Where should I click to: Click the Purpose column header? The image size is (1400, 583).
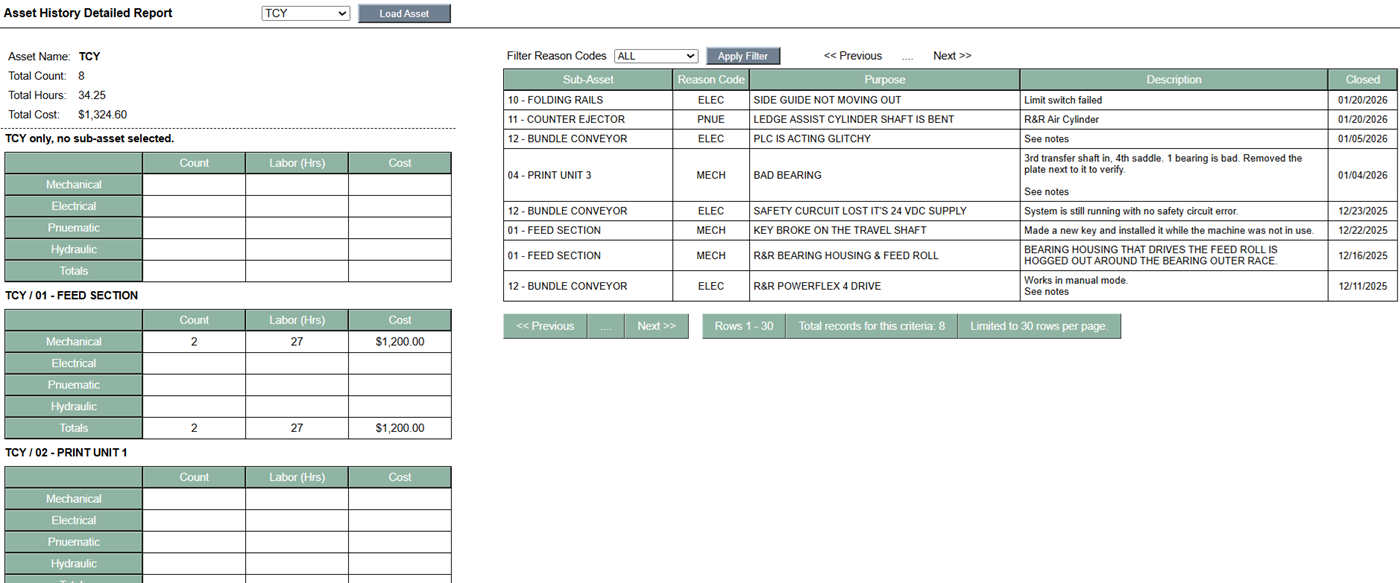point(884,79)
